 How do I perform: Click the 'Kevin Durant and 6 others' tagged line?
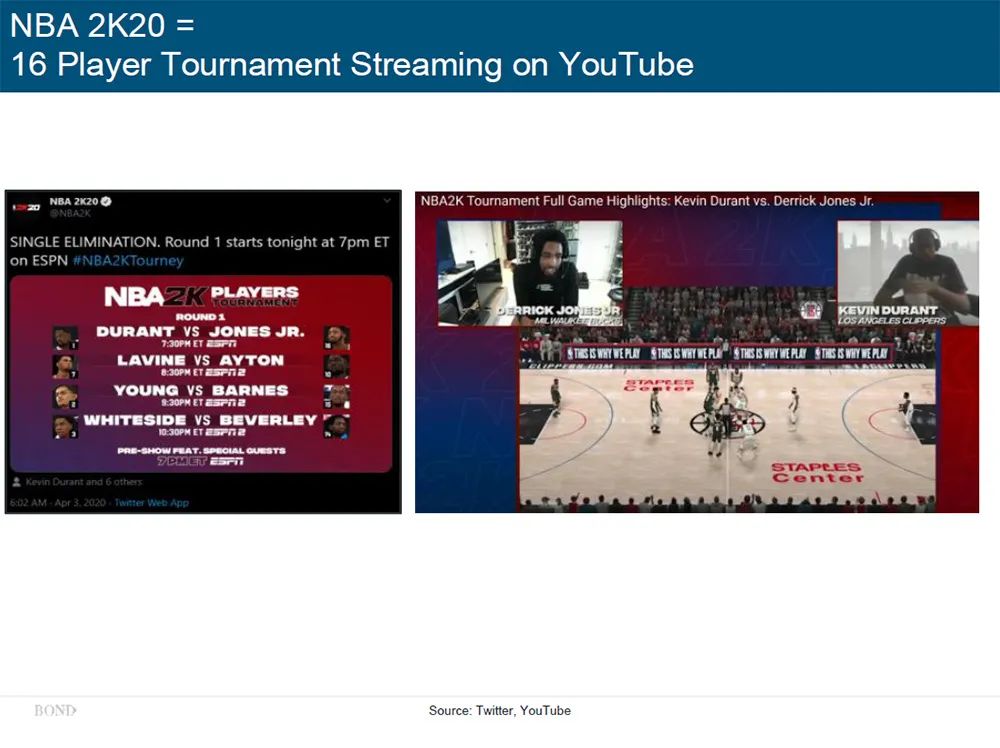coord(84,482)
